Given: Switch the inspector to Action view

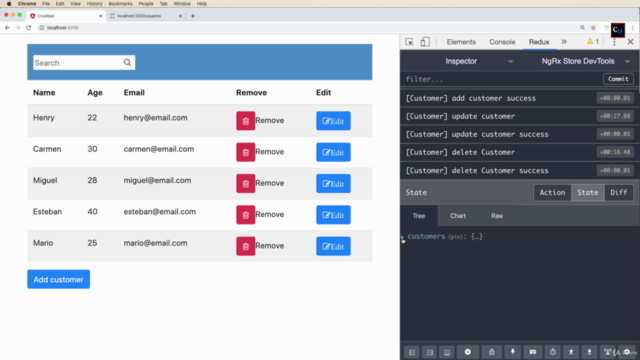Looking at the screenshot, I should [x=552, y=193].
